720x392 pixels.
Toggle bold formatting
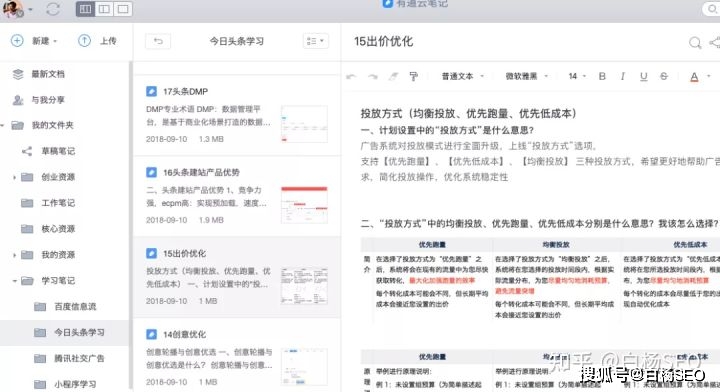[x=602, y=76]
